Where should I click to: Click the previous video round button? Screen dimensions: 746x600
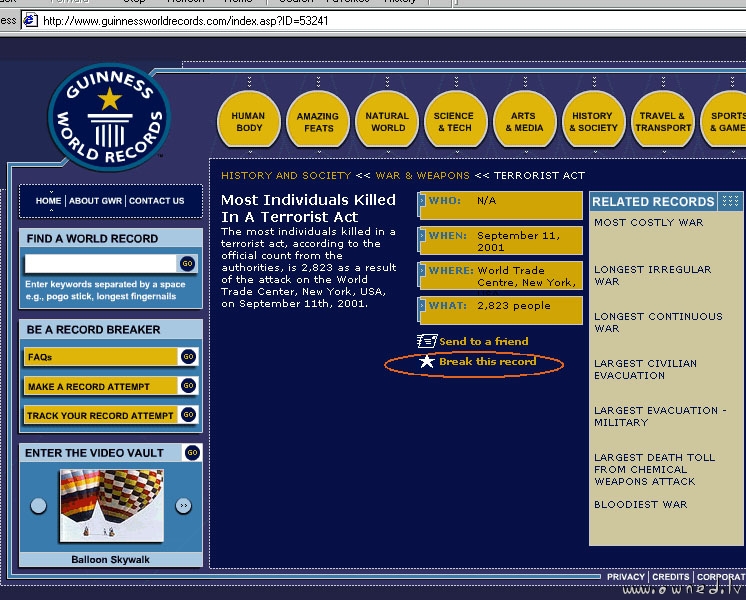point(39,505)
